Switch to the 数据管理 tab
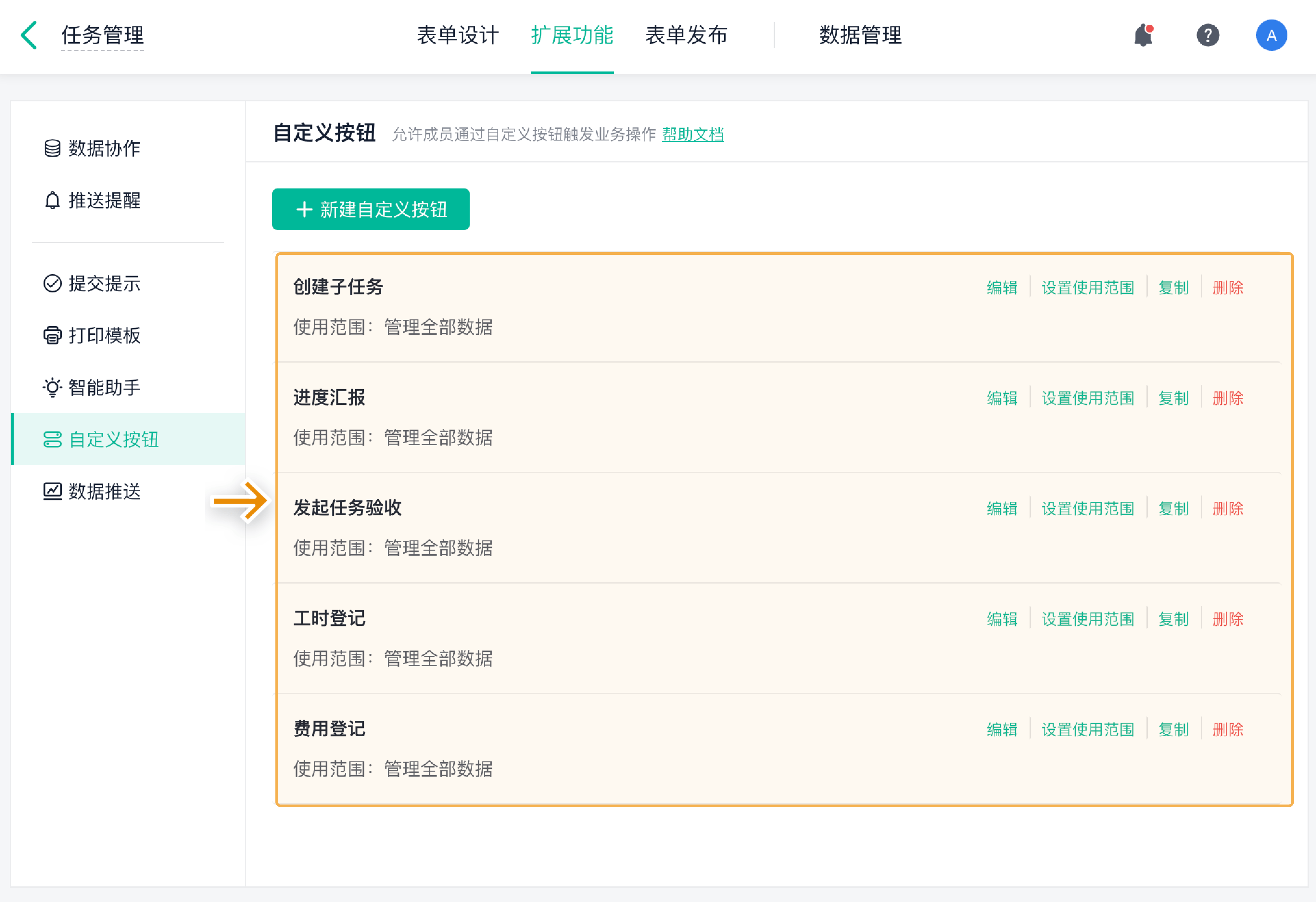The width and height of the screenshot is (1316, 902). tap(861, 35)
